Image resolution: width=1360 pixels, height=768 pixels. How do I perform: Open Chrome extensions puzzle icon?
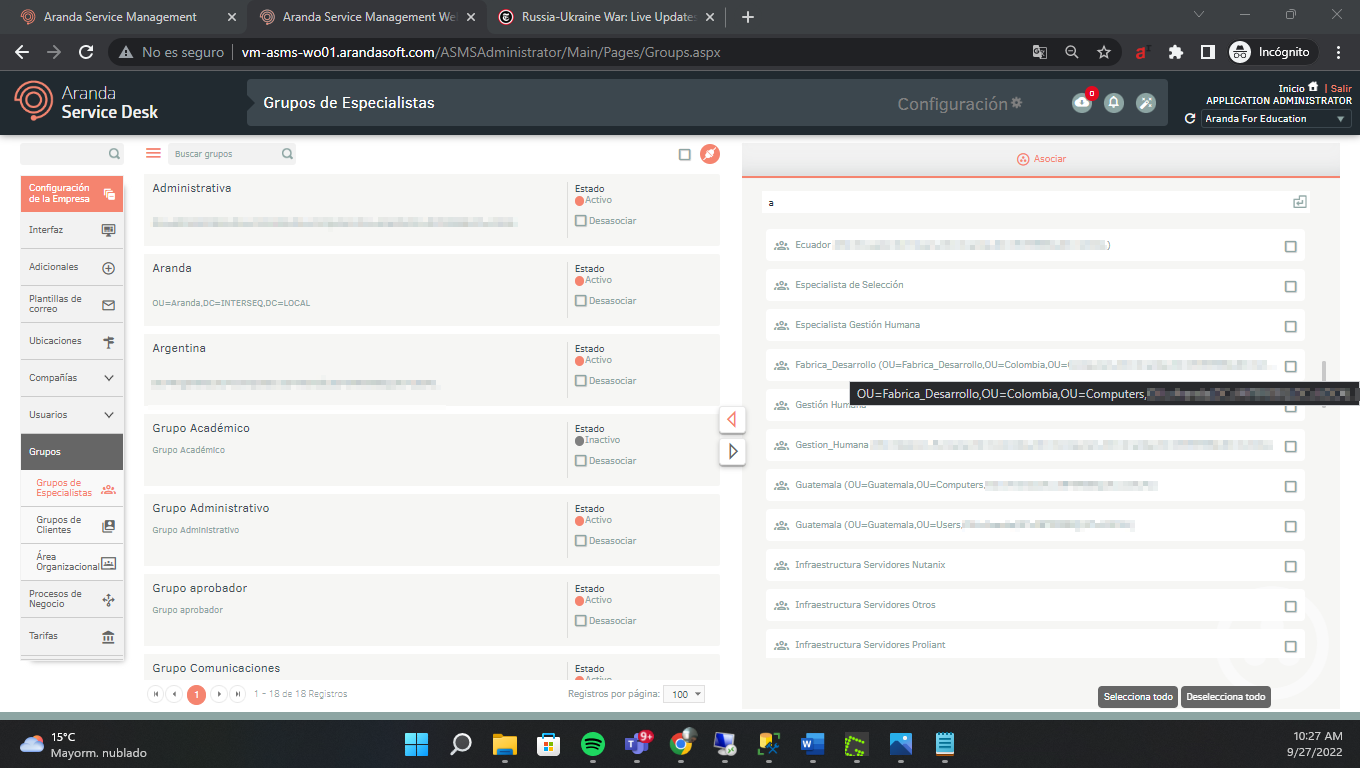pyautogui.click(x=1176, y=52)
